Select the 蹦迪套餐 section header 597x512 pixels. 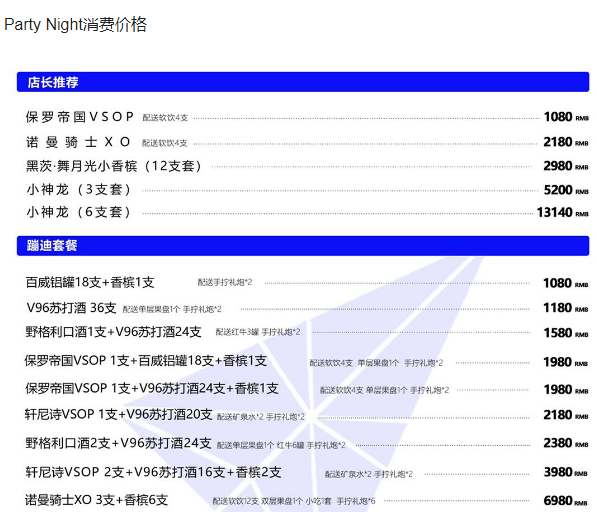(x=303, y=246)
